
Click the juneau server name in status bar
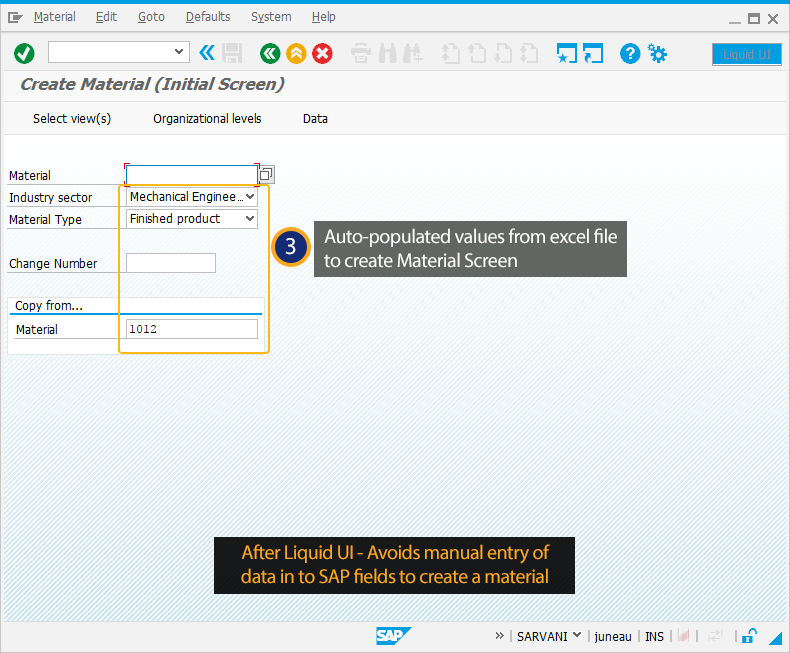pyautogui.click(x=613, y=637)
